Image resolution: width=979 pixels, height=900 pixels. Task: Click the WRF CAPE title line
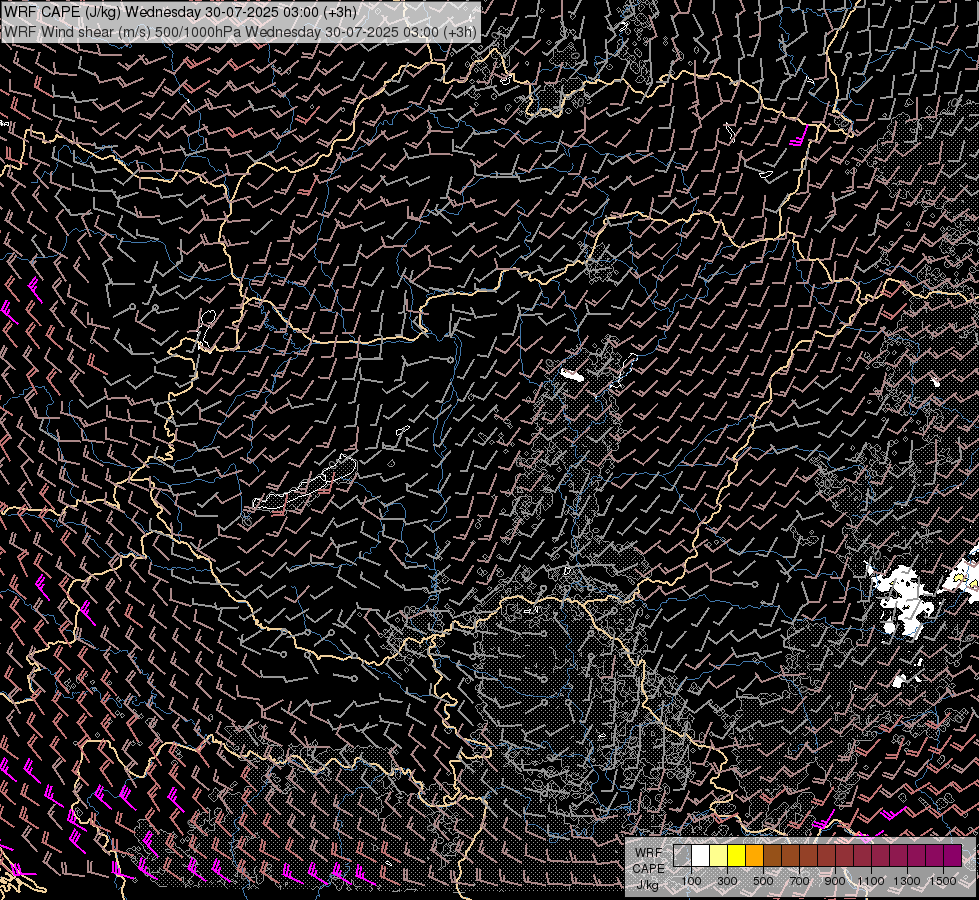tap(180, 12)
